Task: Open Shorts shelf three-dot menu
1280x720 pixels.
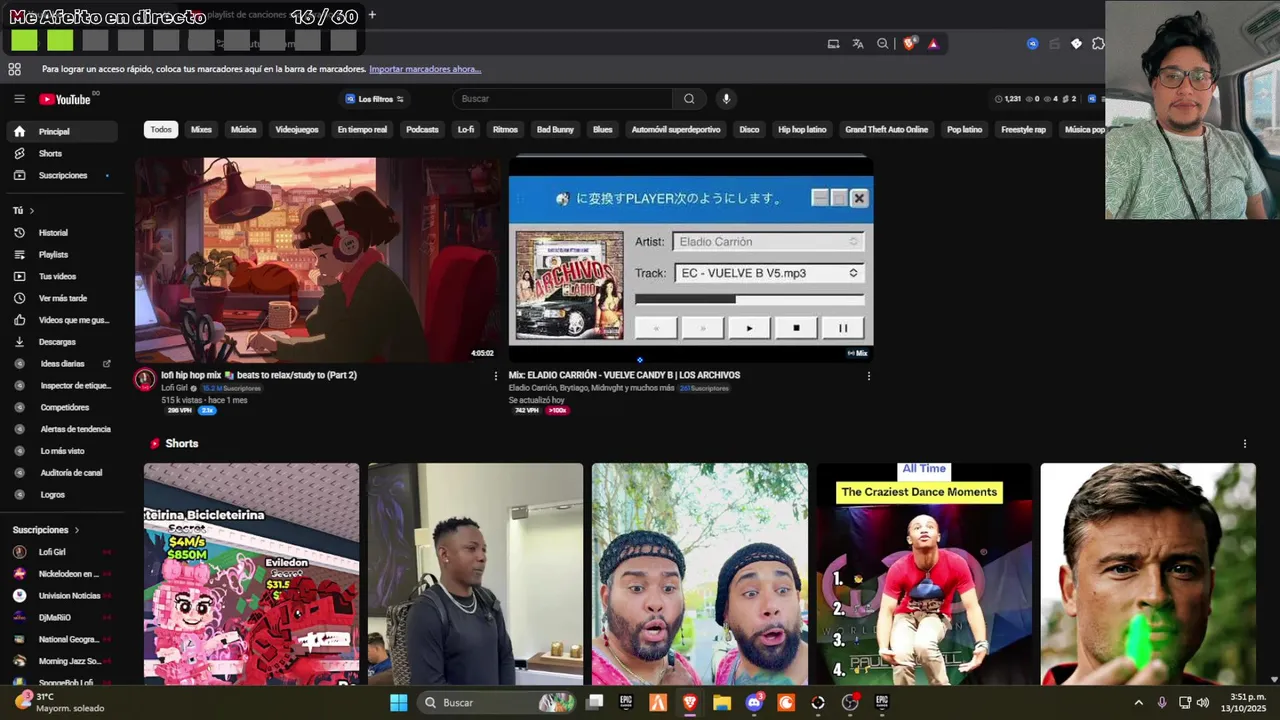Action: point(1245,444)
